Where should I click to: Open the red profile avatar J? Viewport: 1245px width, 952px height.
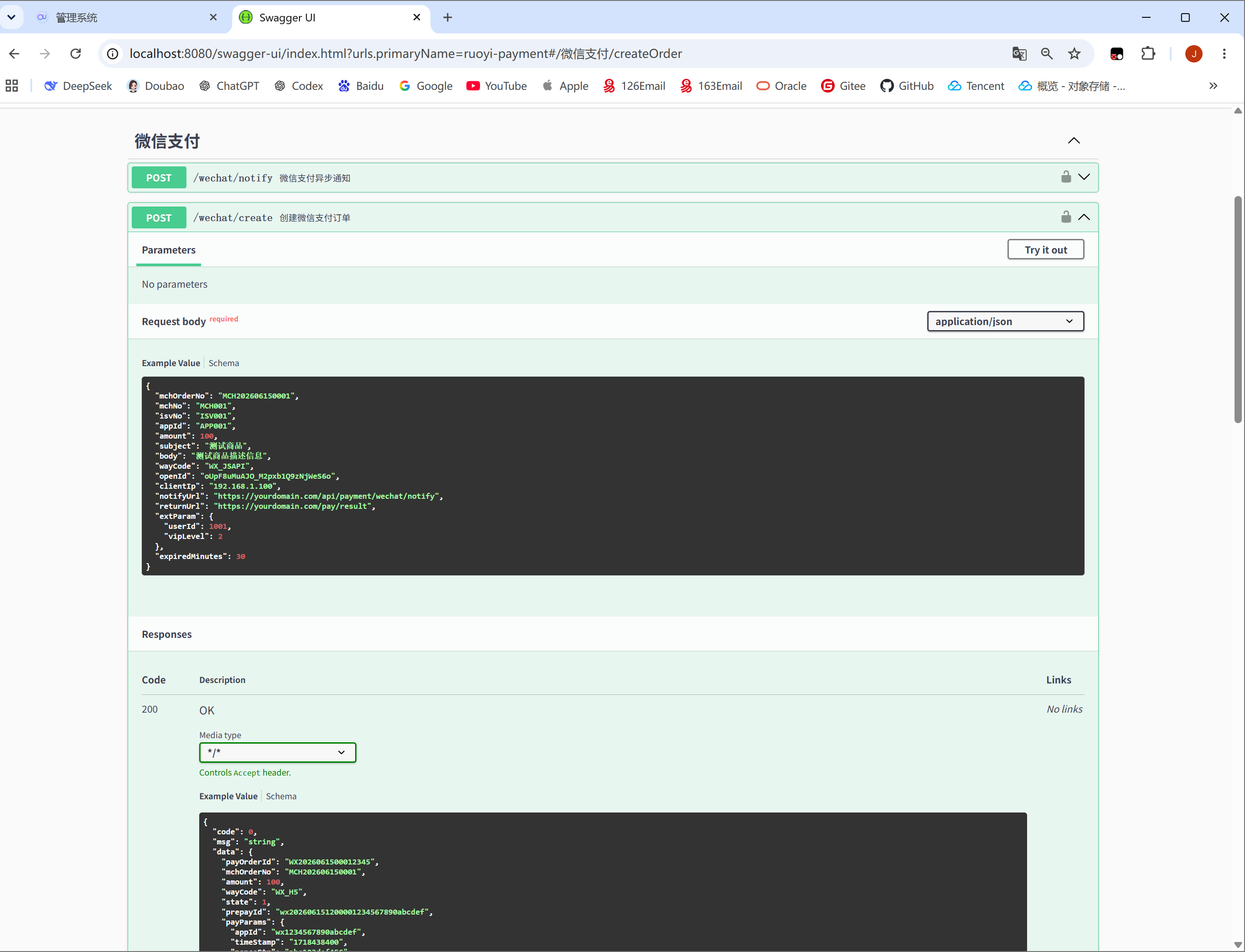[x=1194, y=54]
